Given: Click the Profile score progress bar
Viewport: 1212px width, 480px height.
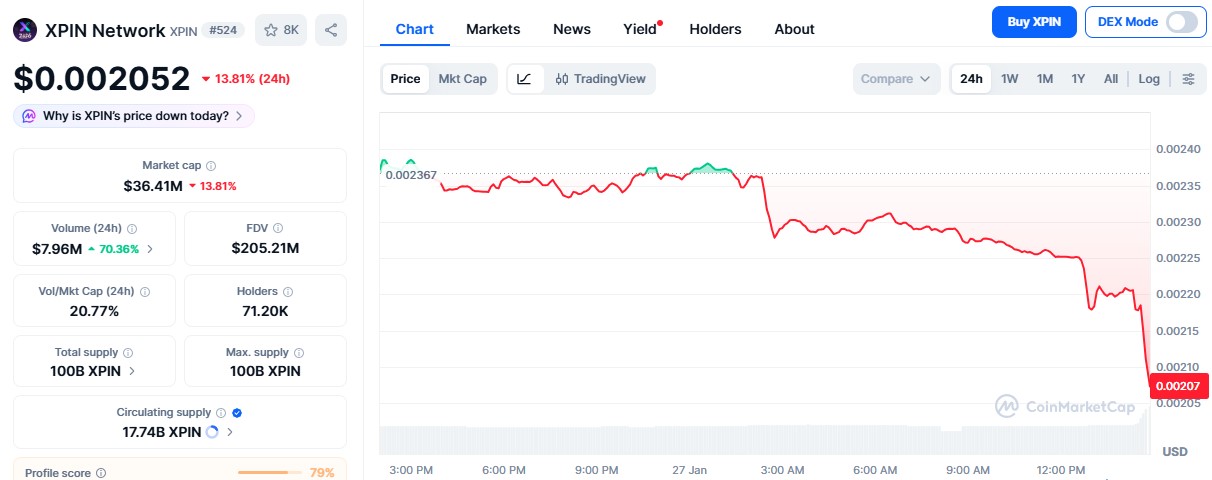Looking at the screenshot, I should tap(269, 472).
